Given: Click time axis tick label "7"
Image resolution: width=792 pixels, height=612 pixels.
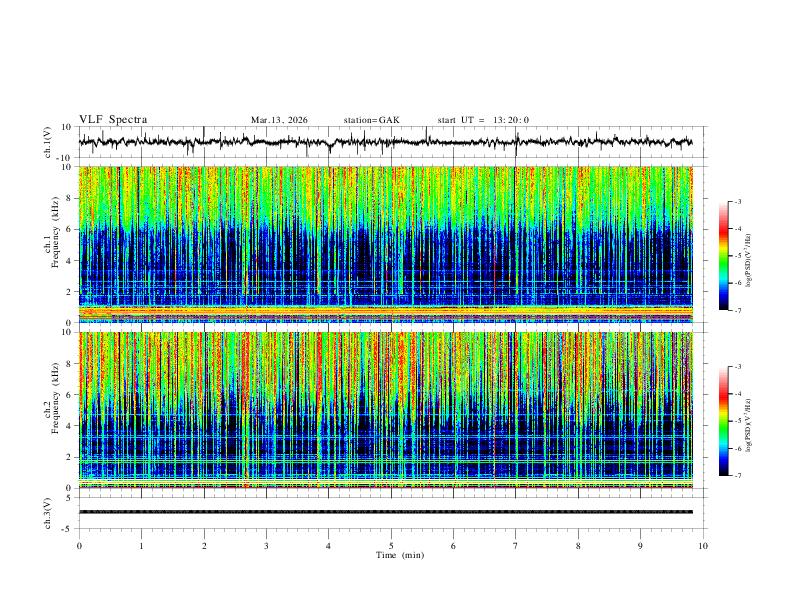Looking at the screenshot, I should point(516,546).
